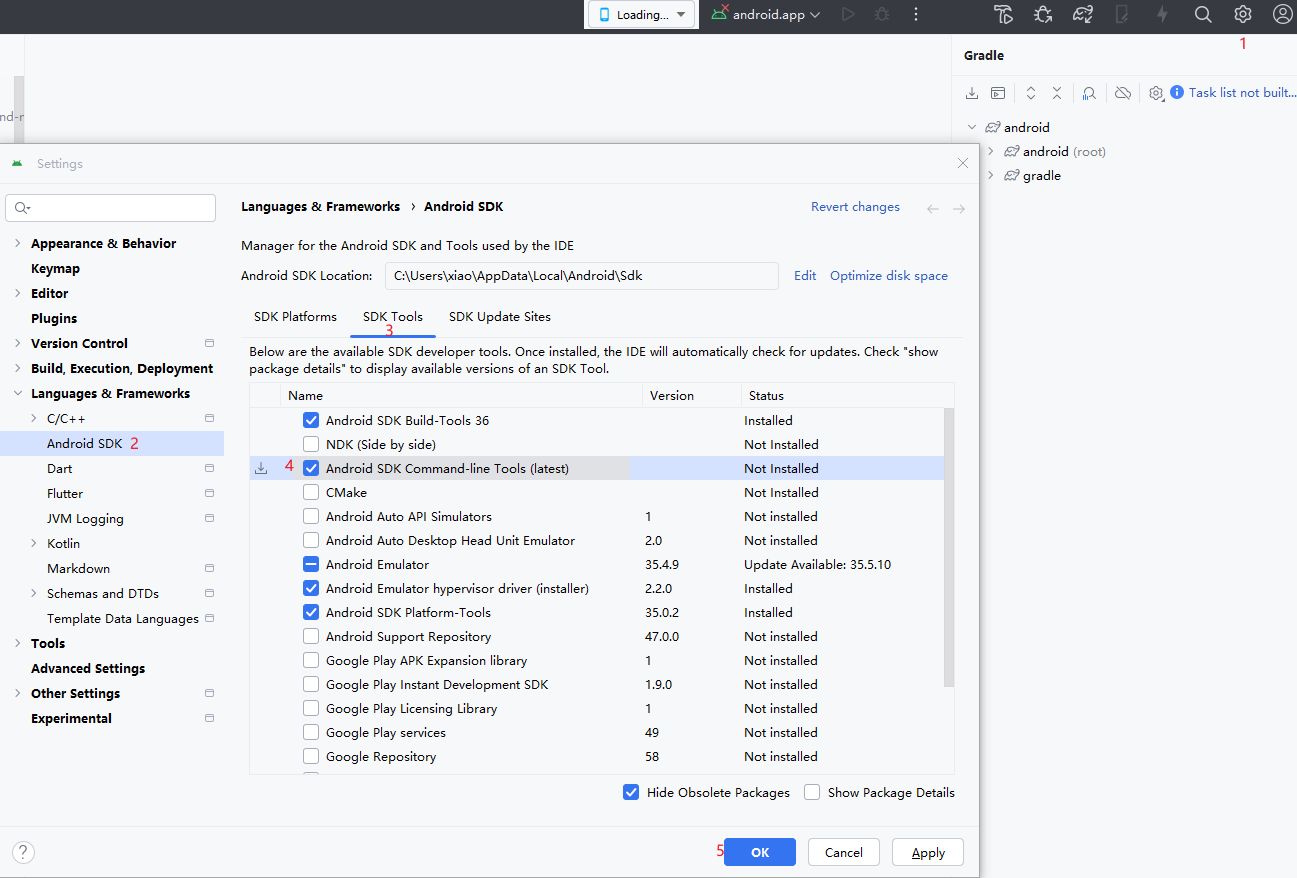Select Plugins in settings tree
The image size is (1297, 878).
(54, 318)
